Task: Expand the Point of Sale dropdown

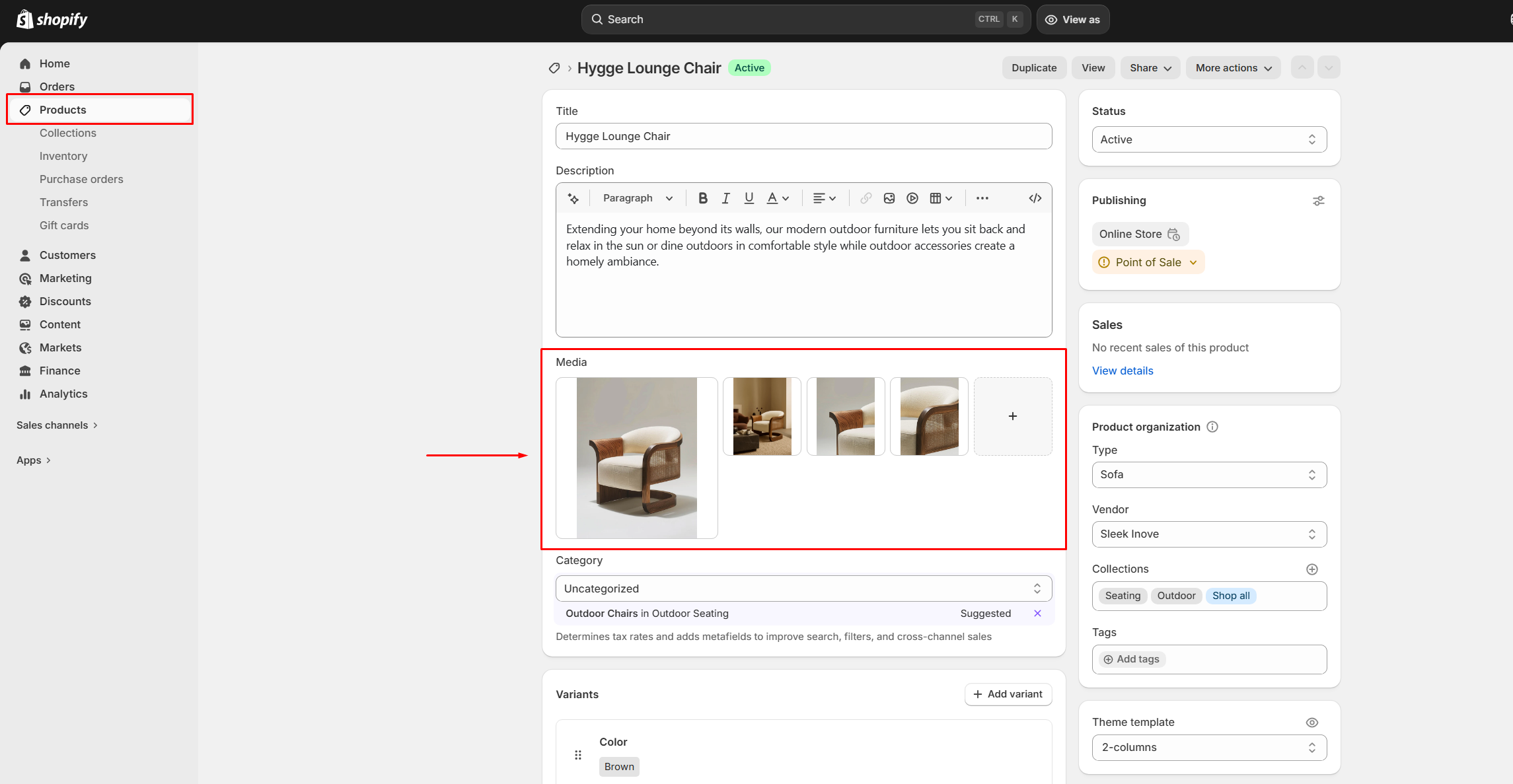Action: coord(1148,262)
